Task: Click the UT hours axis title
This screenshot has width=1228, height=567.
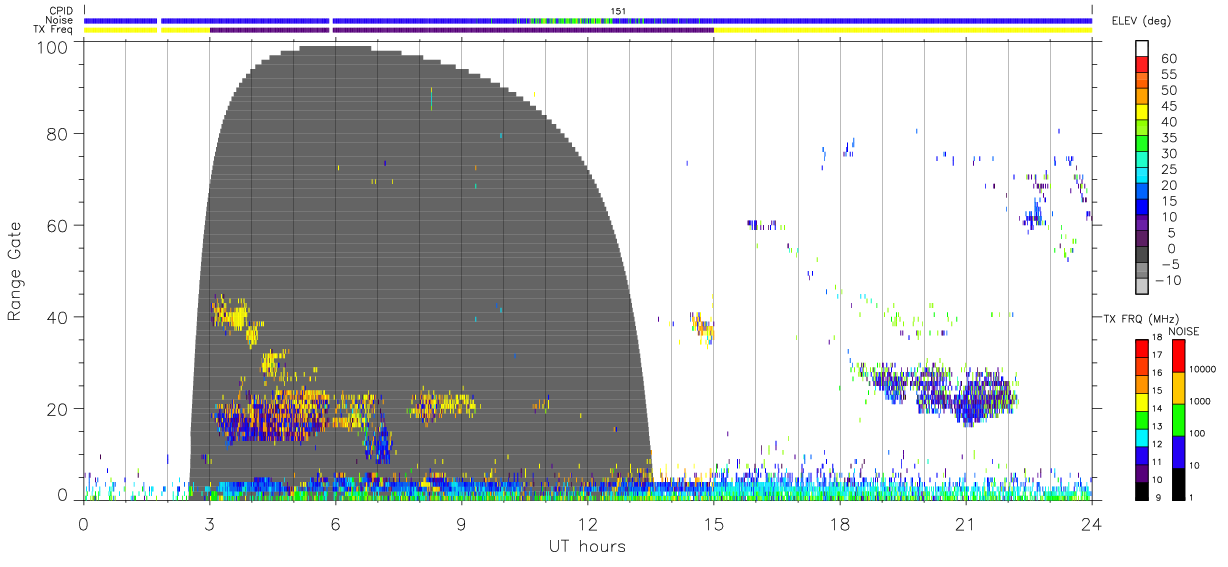Action: tap(587, 546)
